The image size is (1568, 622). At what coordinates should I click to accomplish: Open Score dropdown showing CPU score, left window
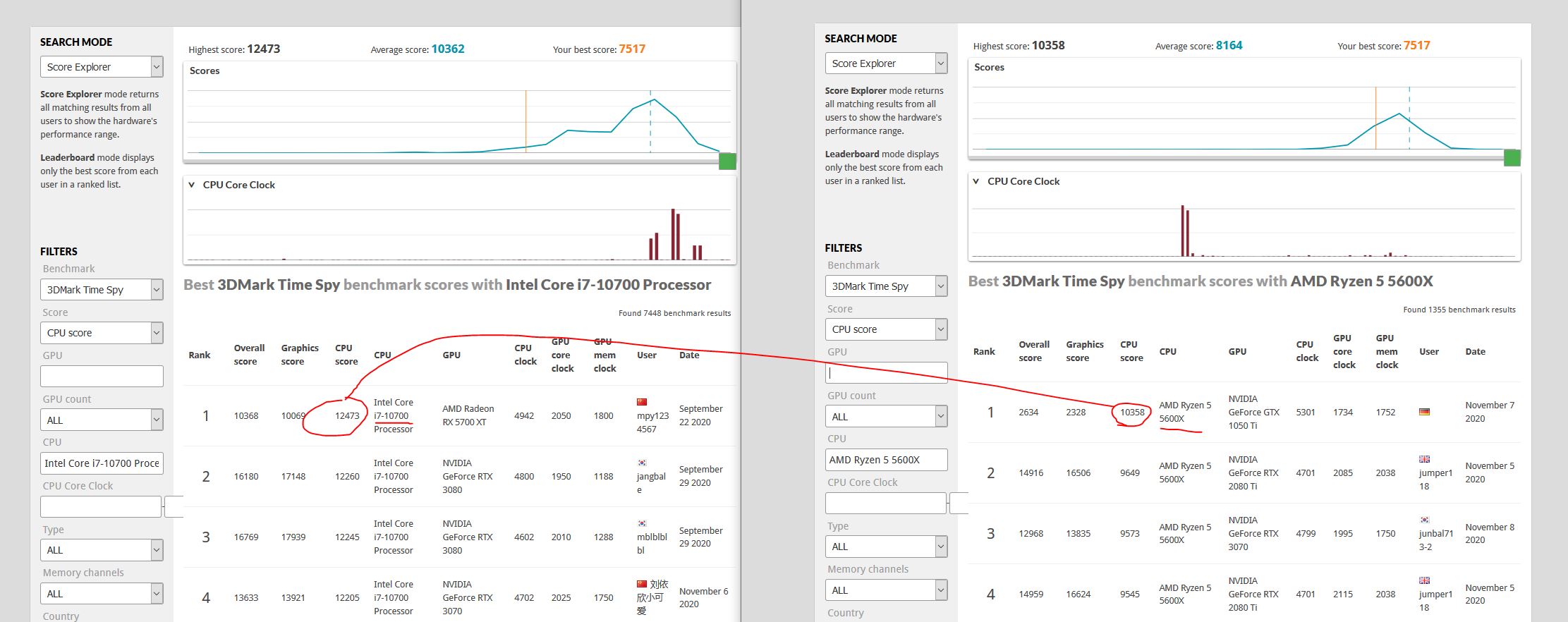click(x=102, y=333)
